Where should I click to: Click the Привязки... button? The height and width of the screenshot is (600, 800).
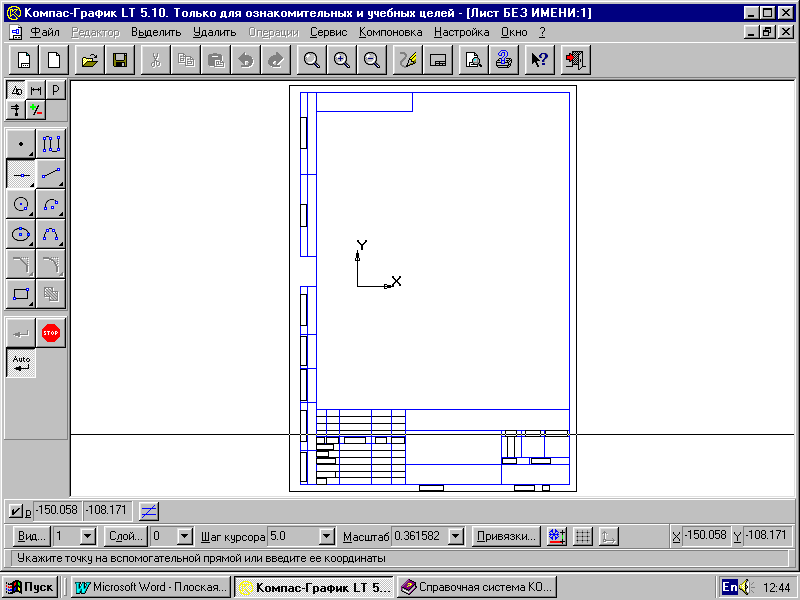(x=506, y=536)
